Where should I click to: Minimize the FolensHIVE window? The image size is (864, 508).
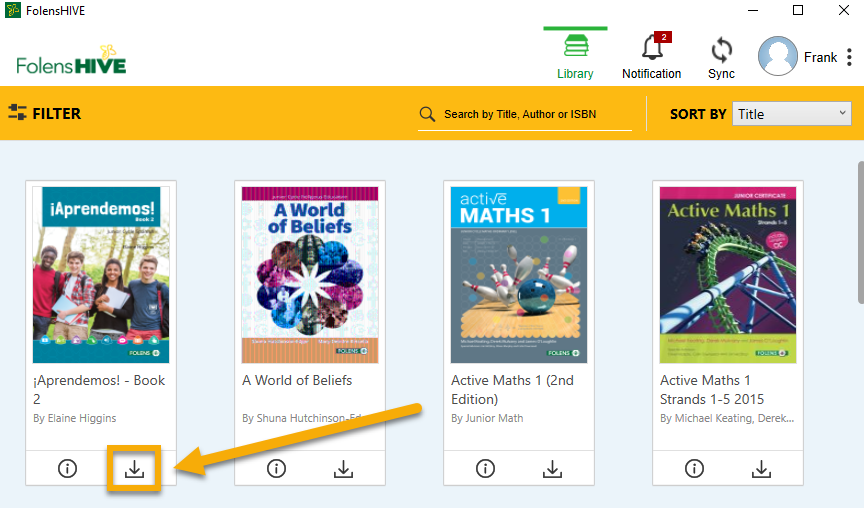[x=753, y=10]
